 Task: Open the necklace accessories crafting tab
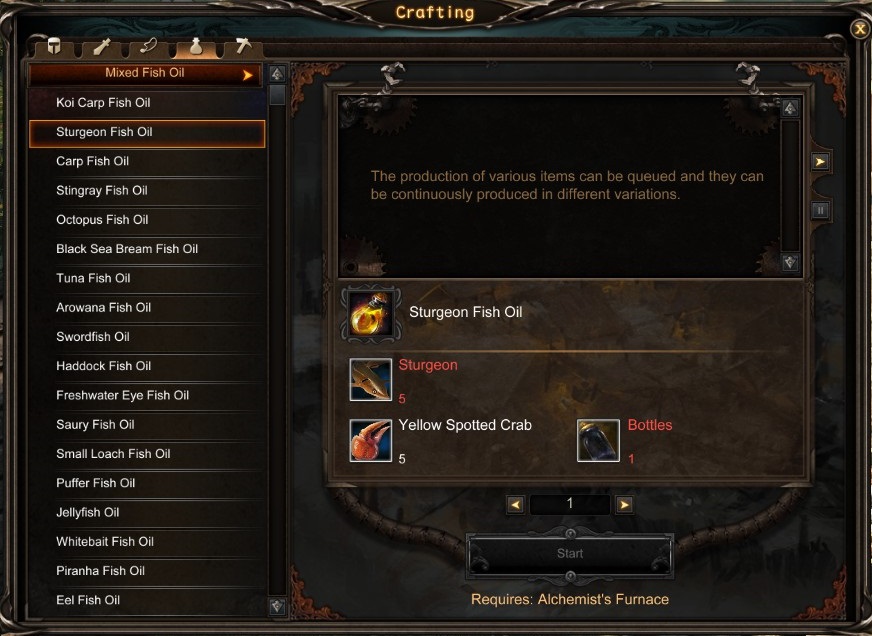[148, 47]
